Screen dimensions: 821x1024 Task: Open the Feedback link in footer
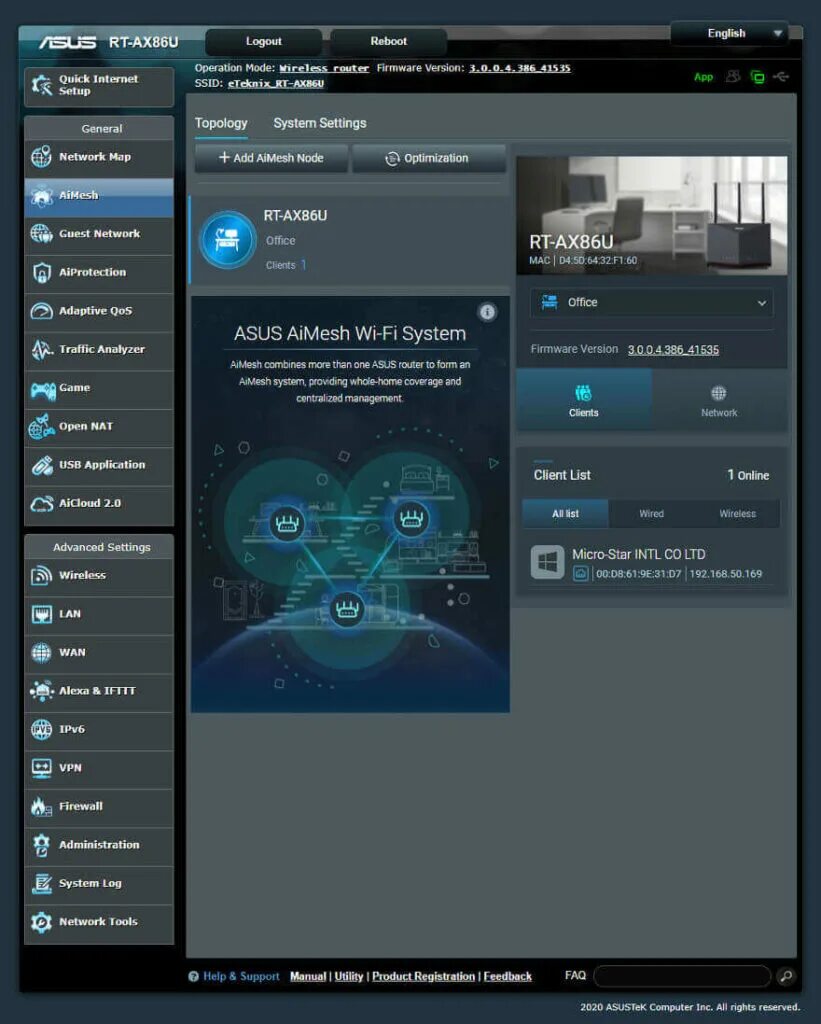point(507,976)
